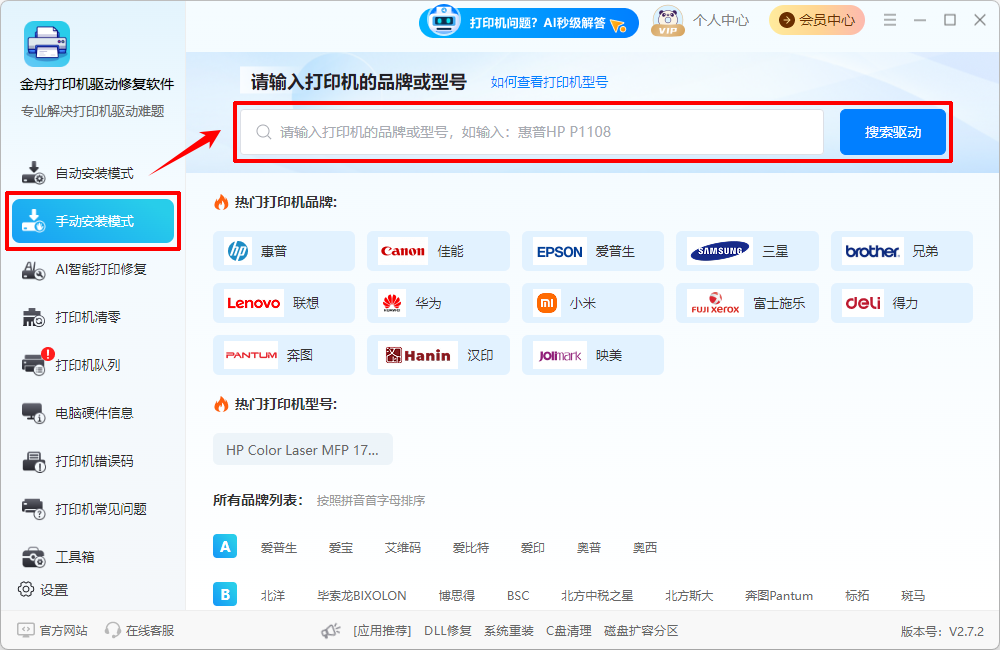Open brand 标拓 in list

coord(857,596)
